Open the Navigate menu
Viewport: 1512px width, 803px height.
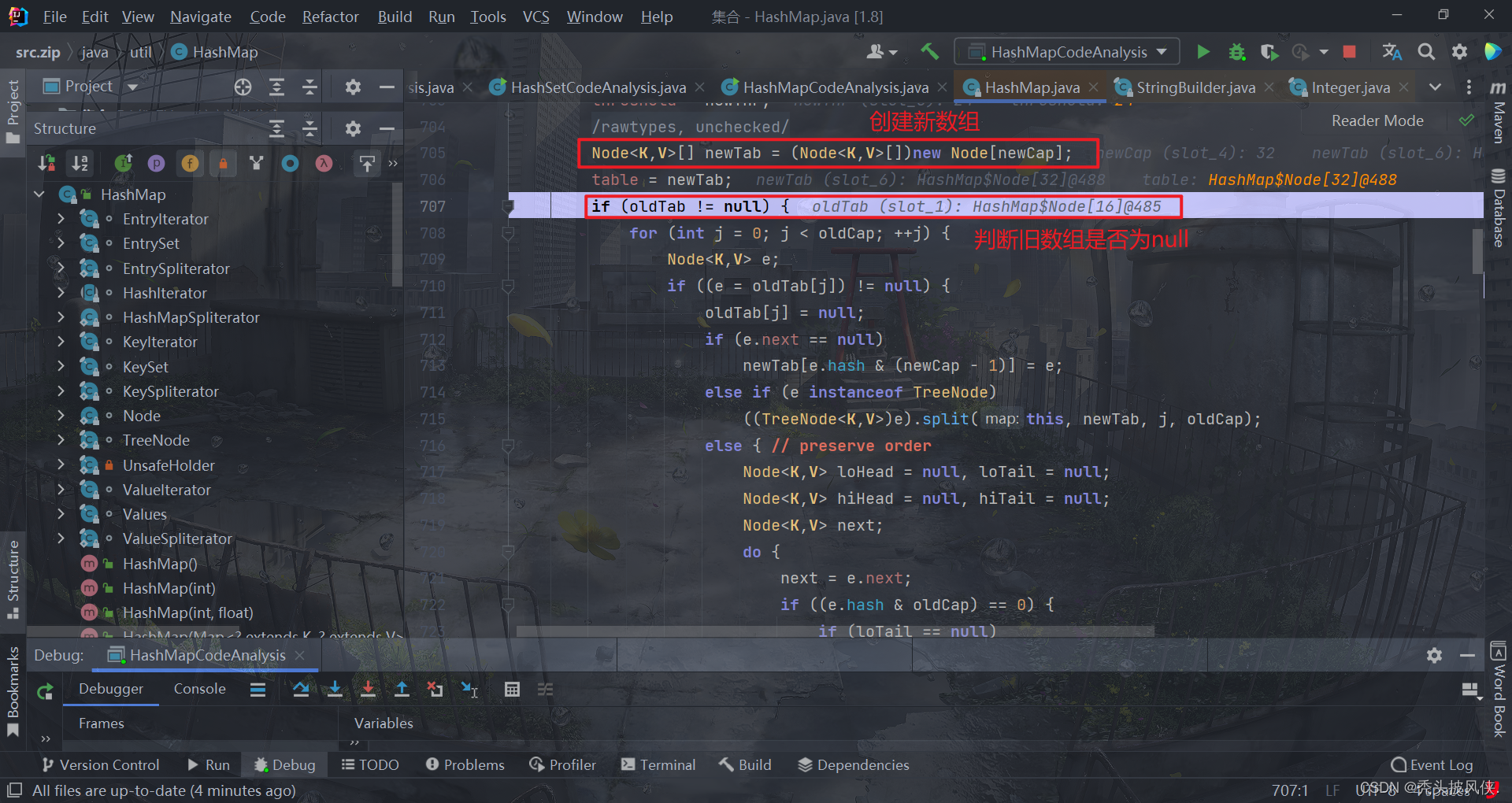coord(201,17)
